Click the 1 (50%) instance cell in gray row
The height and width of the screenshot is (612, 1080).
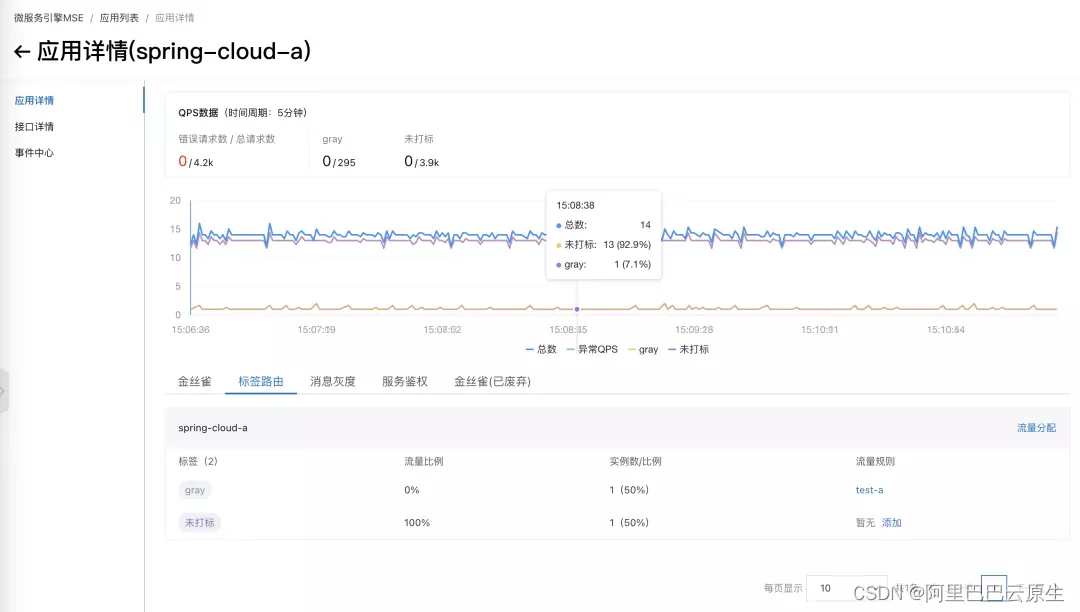tap(629, 490)
